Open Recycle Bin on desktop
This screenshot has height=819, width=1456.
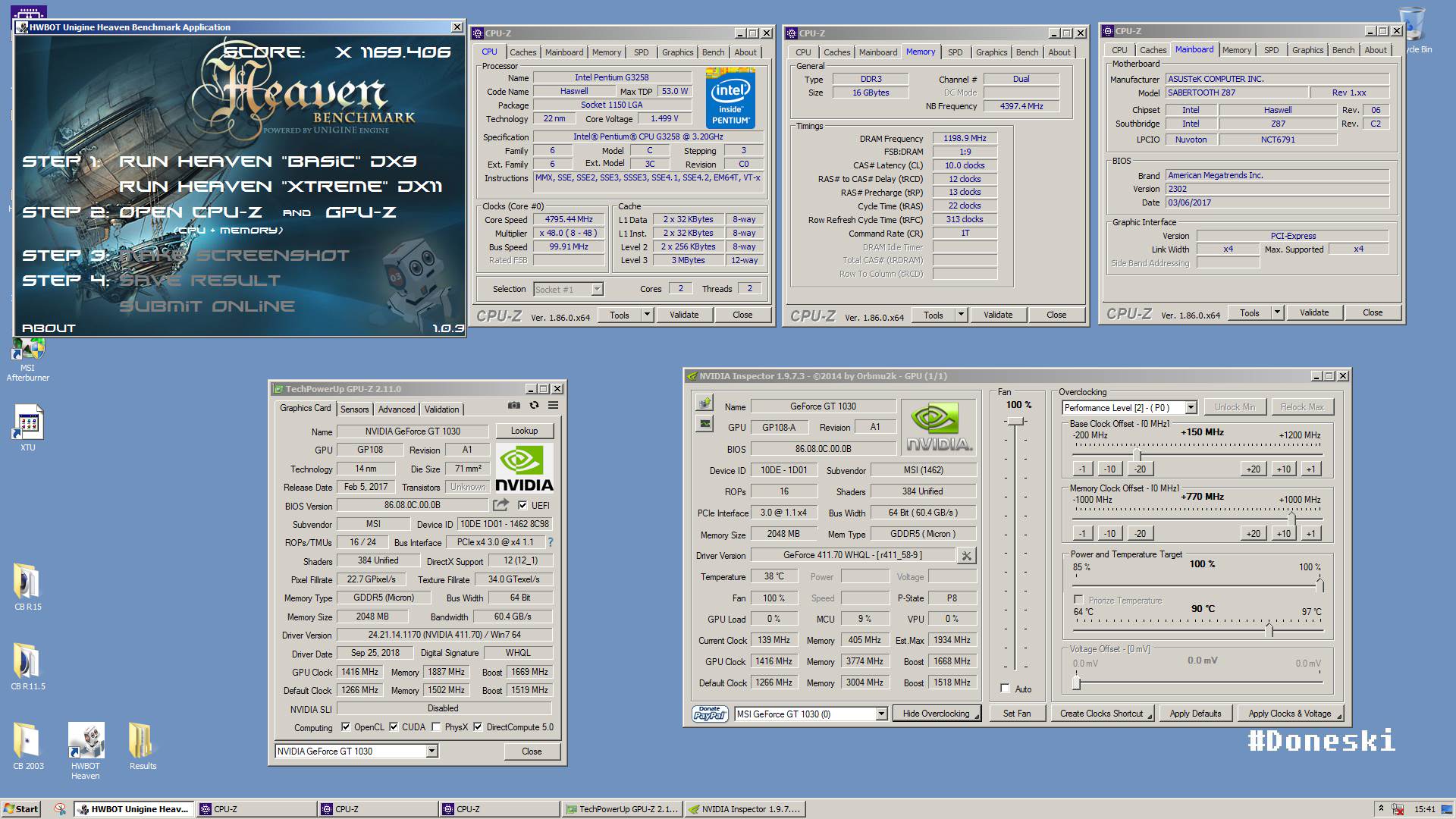tap(1412, 30)
